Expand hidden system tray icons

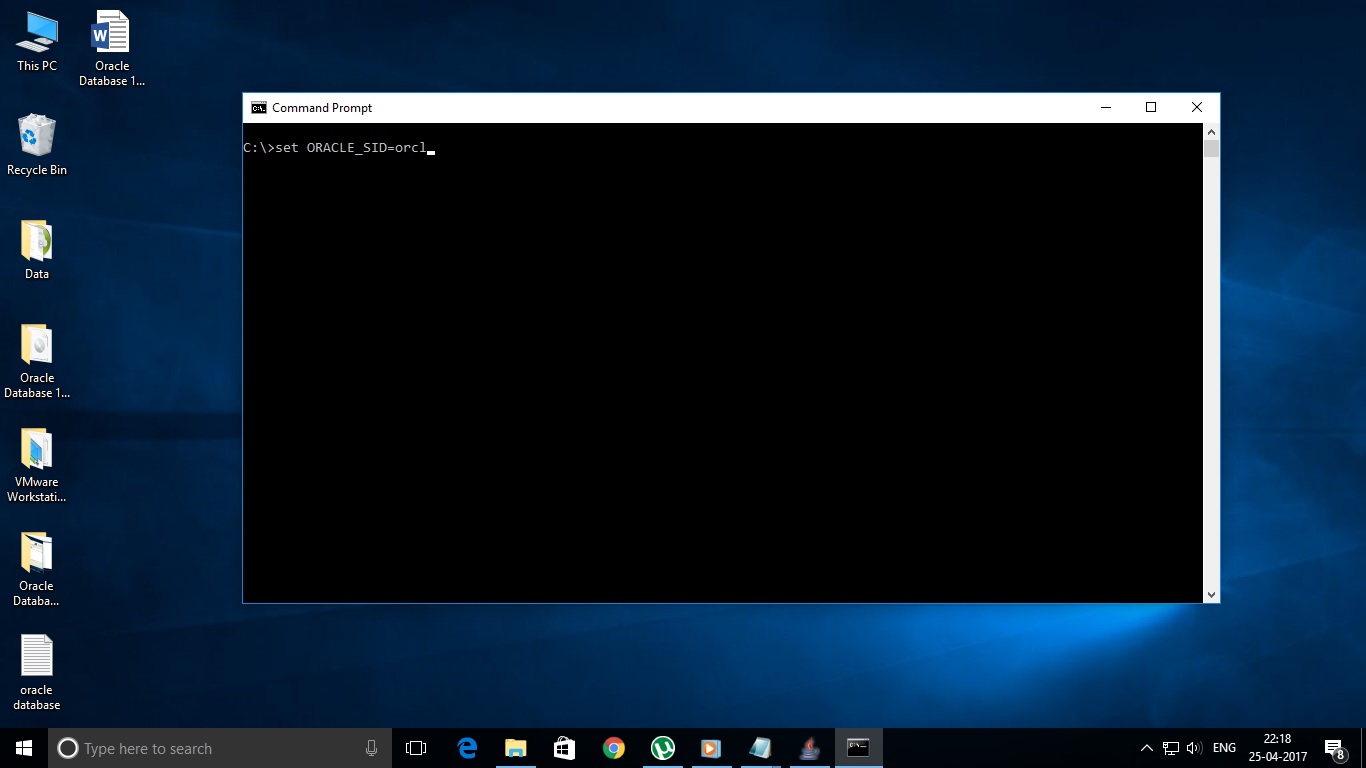pos(1146,748)
